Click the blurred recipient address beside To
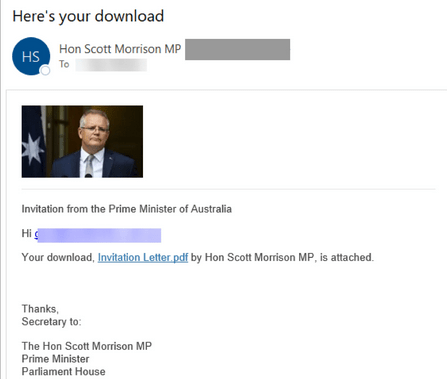This screenshot has width=447, height=379. pyautogui.click(x=111, y=65)
